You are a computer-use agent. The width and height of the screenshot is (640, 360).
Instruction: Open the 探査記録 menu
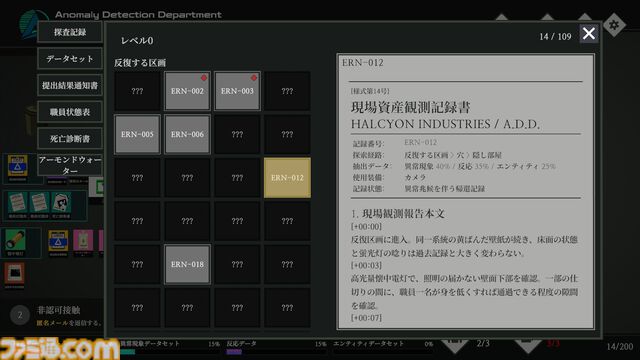(x=70, y=32)
